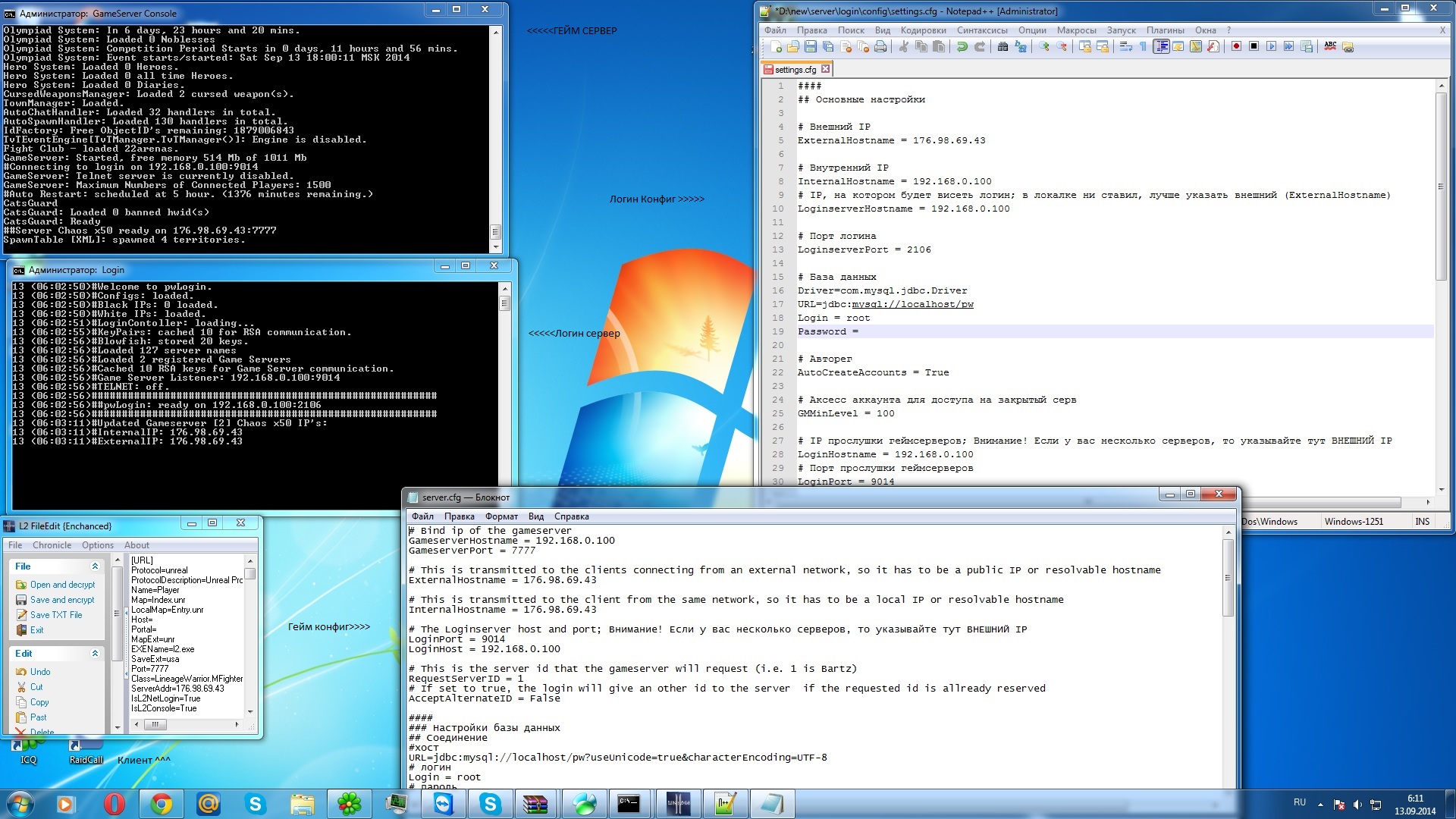Click the Redo arrow in Notepad++ toolbar
This screenshot has height=819, width=1456.
coord(980,46)
